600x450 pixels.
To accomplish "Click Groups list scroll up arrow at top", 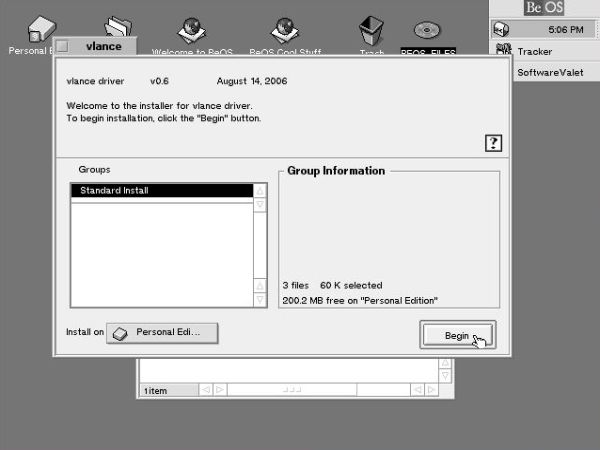I will (260, 191).
